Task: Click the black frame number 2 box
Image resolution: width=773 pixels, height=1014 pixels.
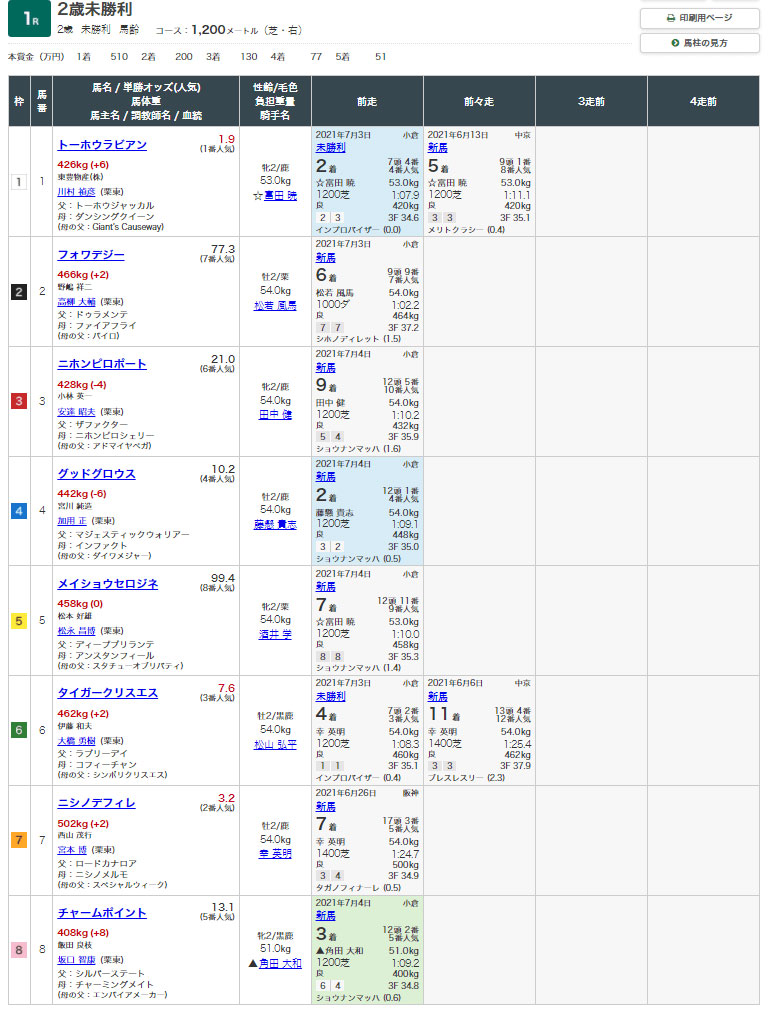Action: coord(19,292)
